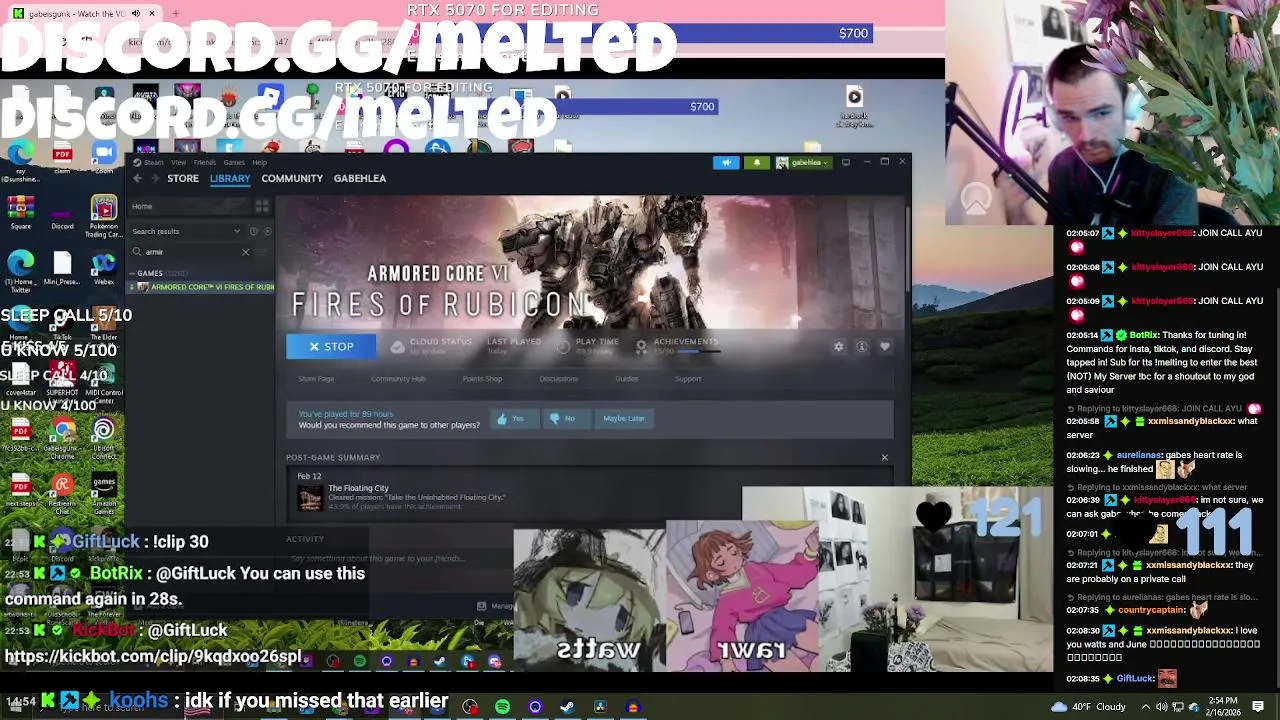Image resolution: width=1280 pixels, height=720 pixels.
Task: Open the Friends menu in Steam
Action: click(204, 162)
